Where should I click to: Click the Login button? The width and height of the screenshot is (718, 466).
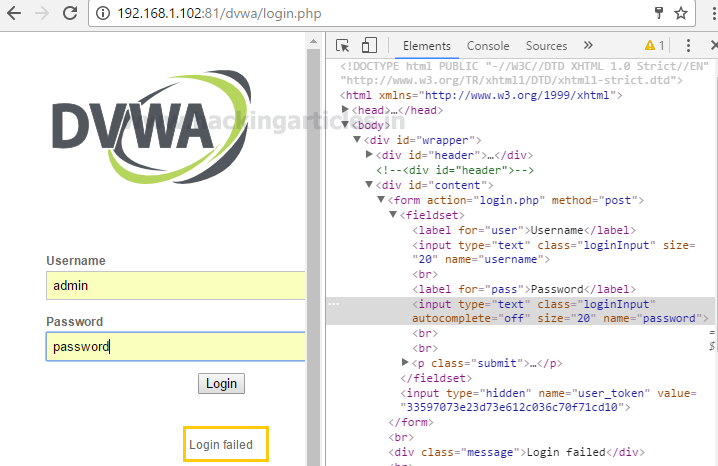click(221, 384)
